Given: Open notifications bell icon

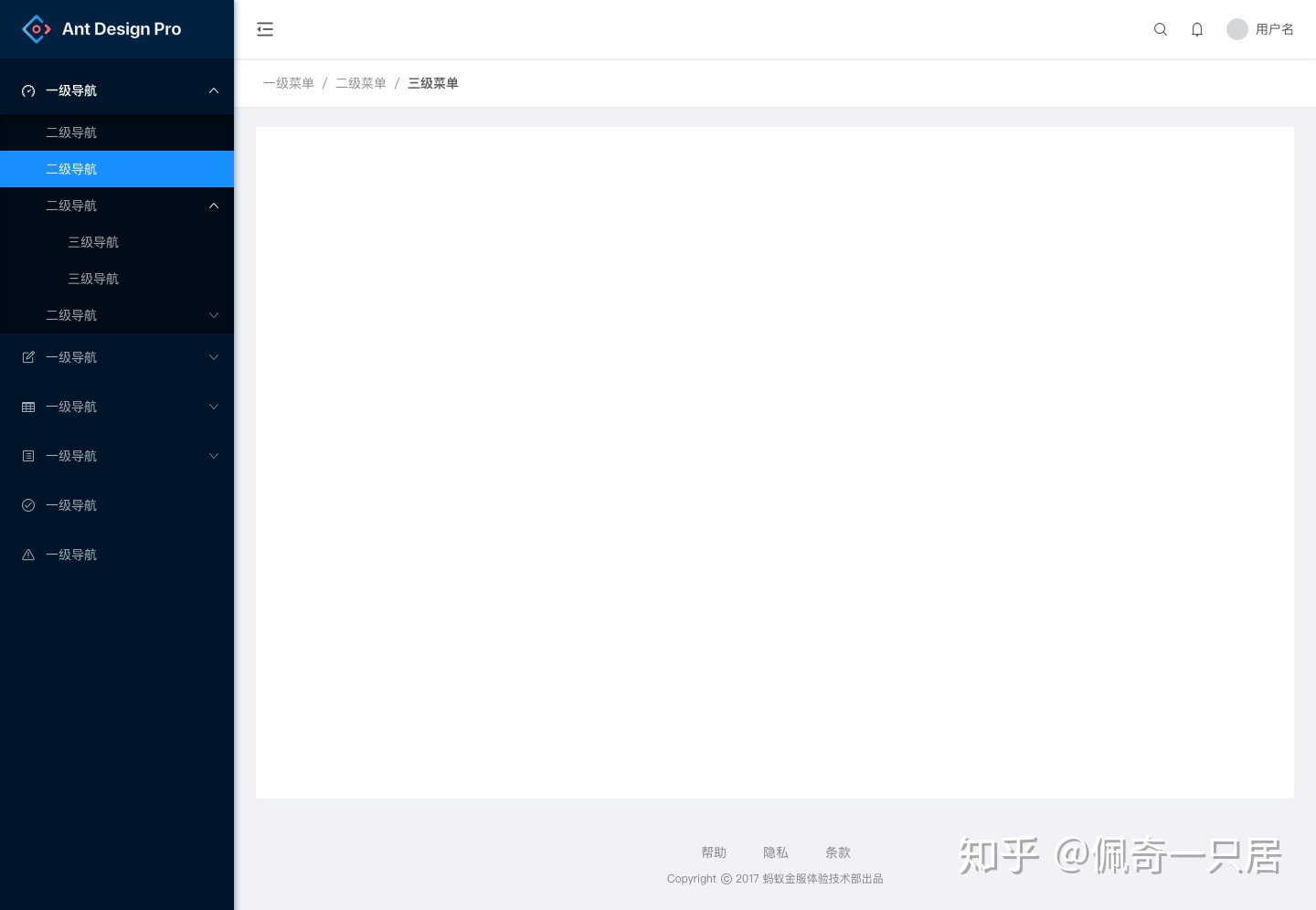Looking at the screenshot, I should point(1197,29).
